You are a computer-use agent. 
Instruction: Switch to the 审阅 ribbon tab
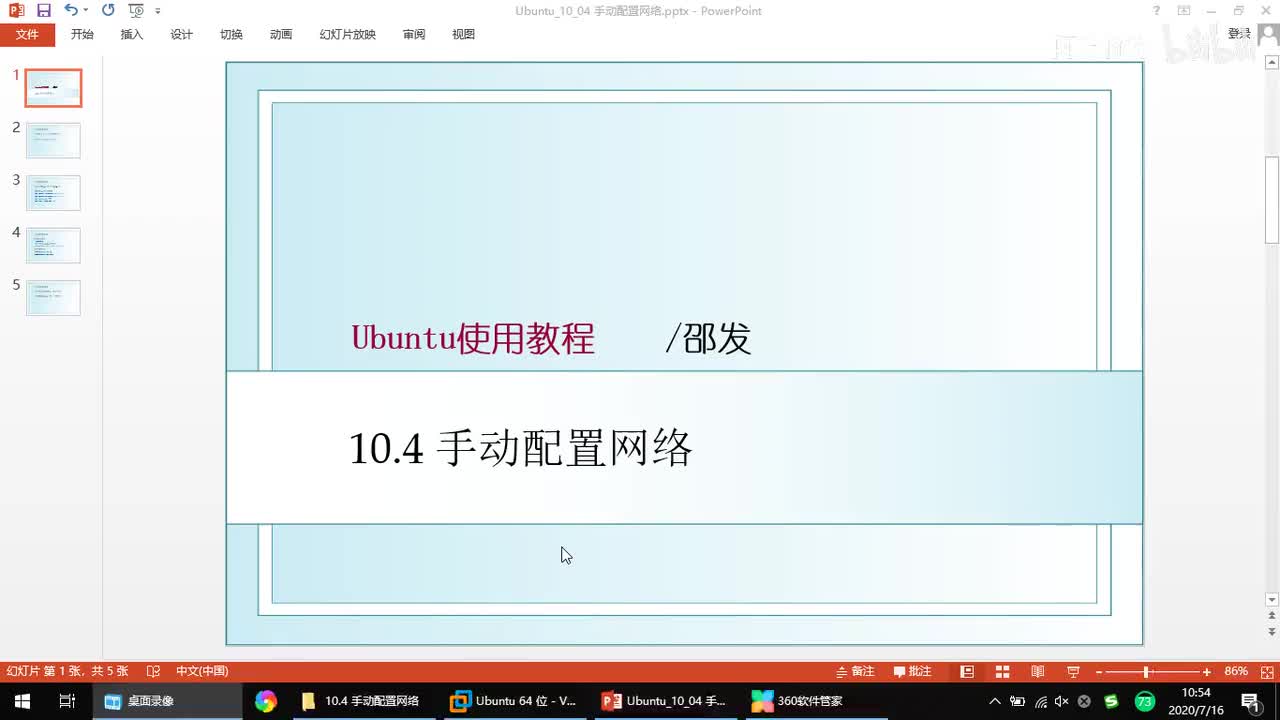pyautogui.click(x=414, y=34)
